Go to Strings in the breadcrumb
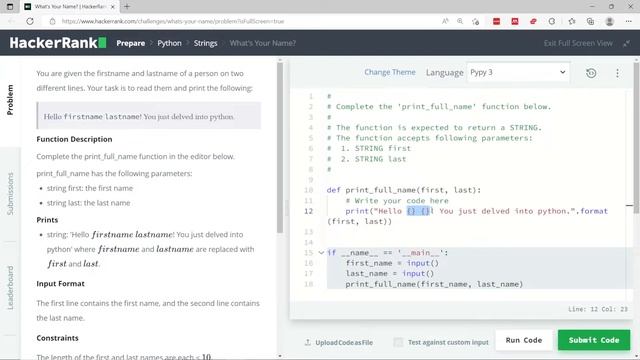 tap(205, 43)
